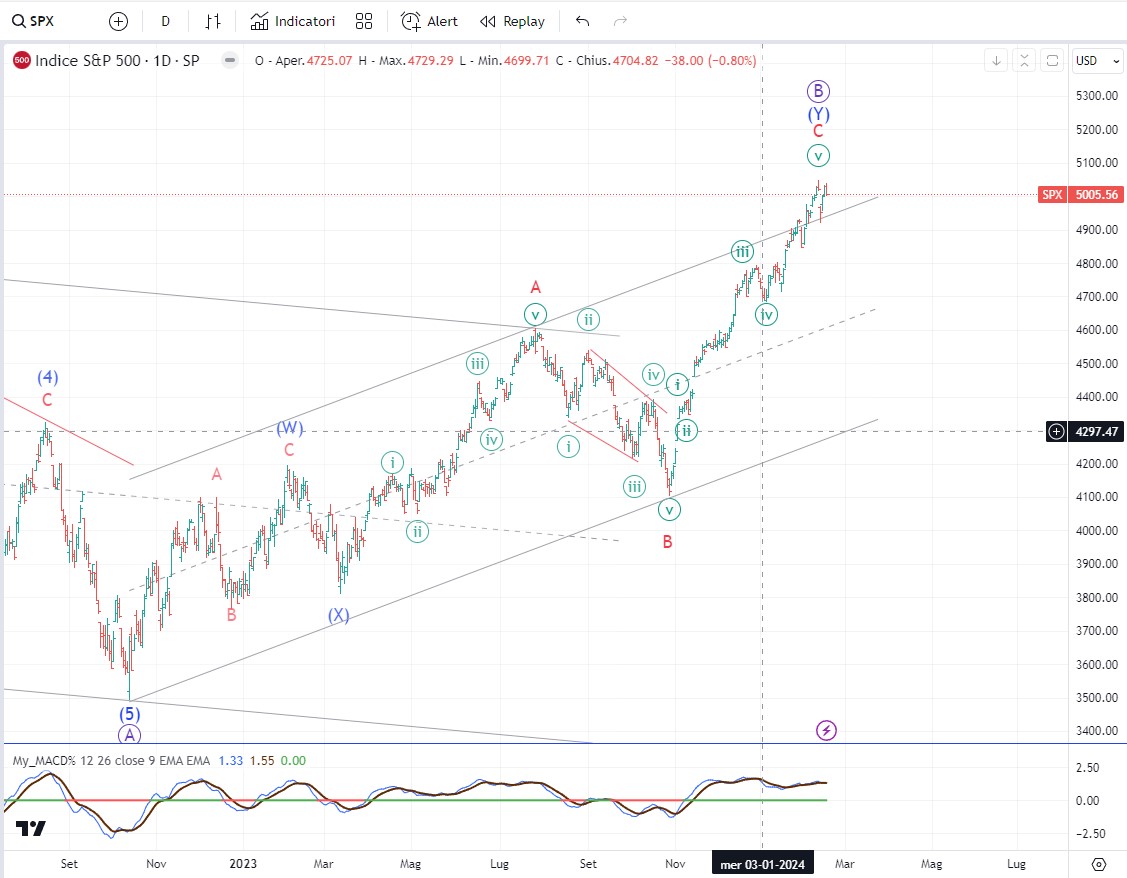Collapse the main chart pane

(1024, 60)
